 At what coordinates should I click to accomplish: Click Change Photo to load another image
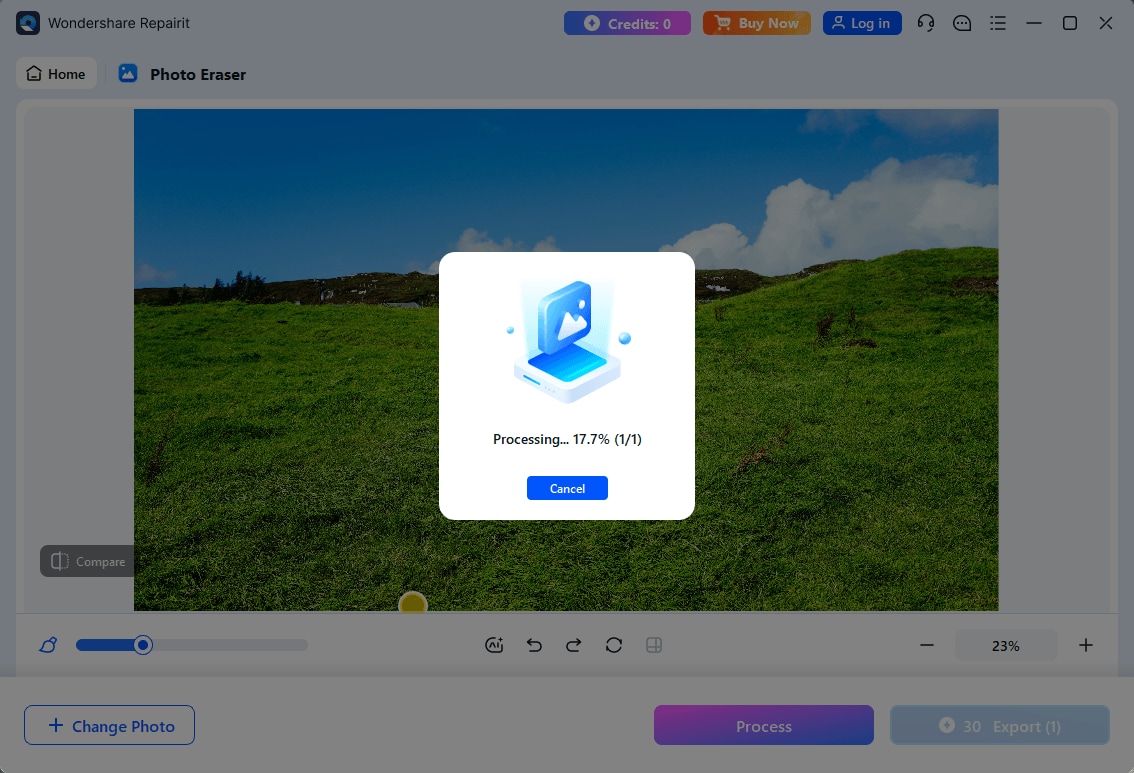(109, 725)
